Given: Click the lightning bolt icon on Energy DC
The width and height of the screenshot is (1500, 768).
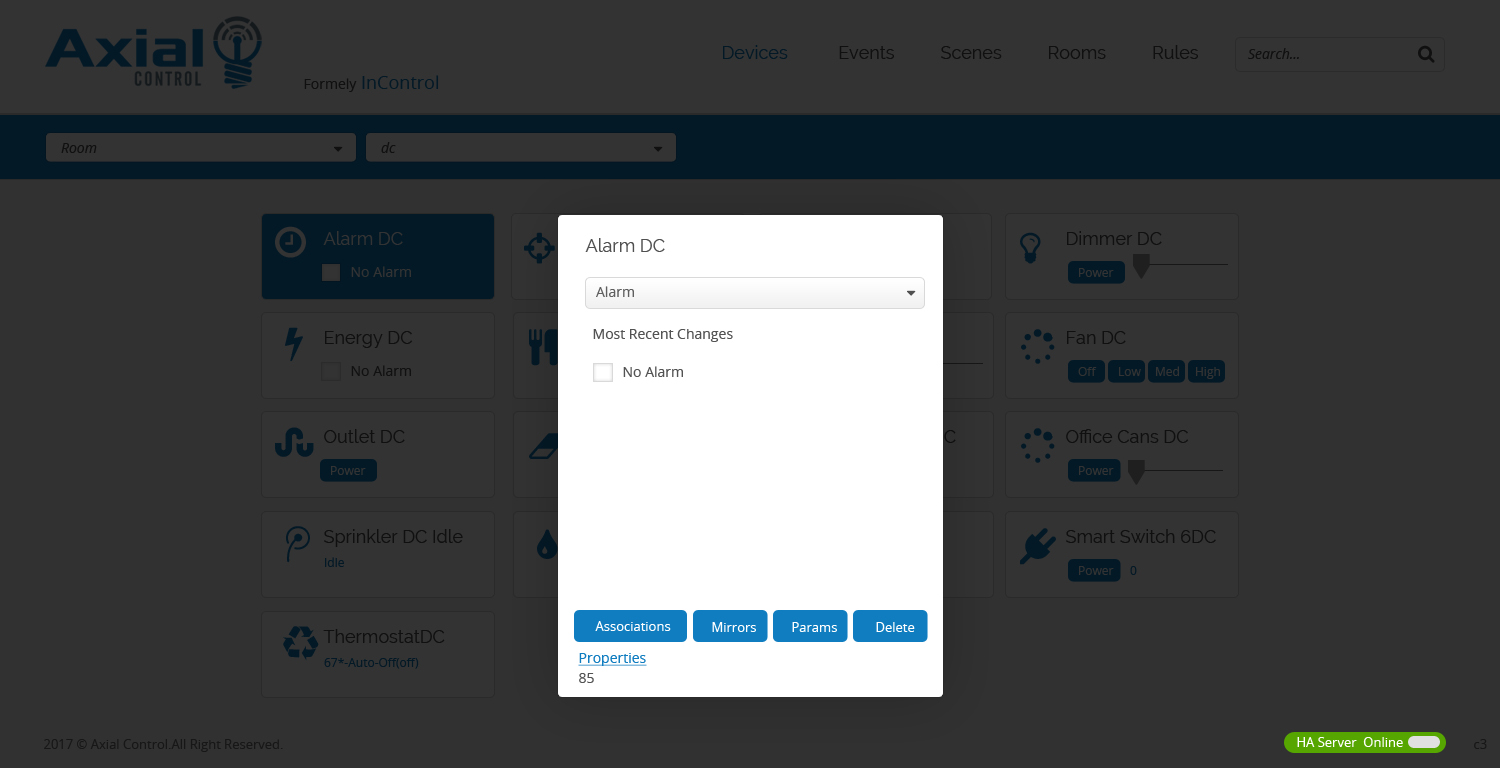Looking at the screenshot, I should click(x=294, y=343).
